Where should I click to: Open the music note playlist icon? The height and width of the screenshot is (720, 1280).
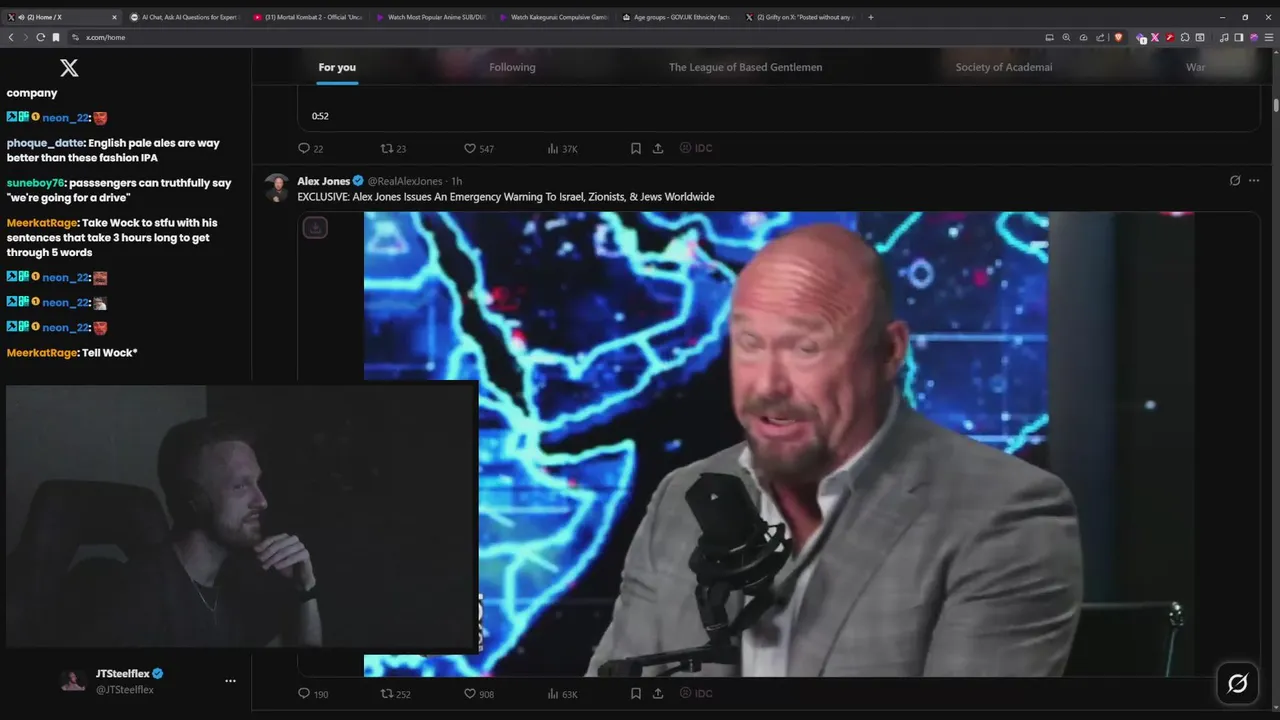[1225, 37]
